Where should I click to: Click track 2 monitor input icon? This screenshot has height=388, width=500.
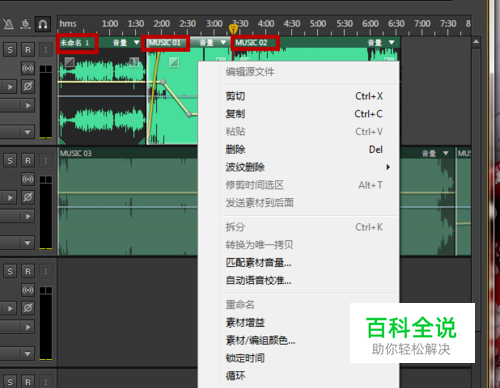[28, 179]
